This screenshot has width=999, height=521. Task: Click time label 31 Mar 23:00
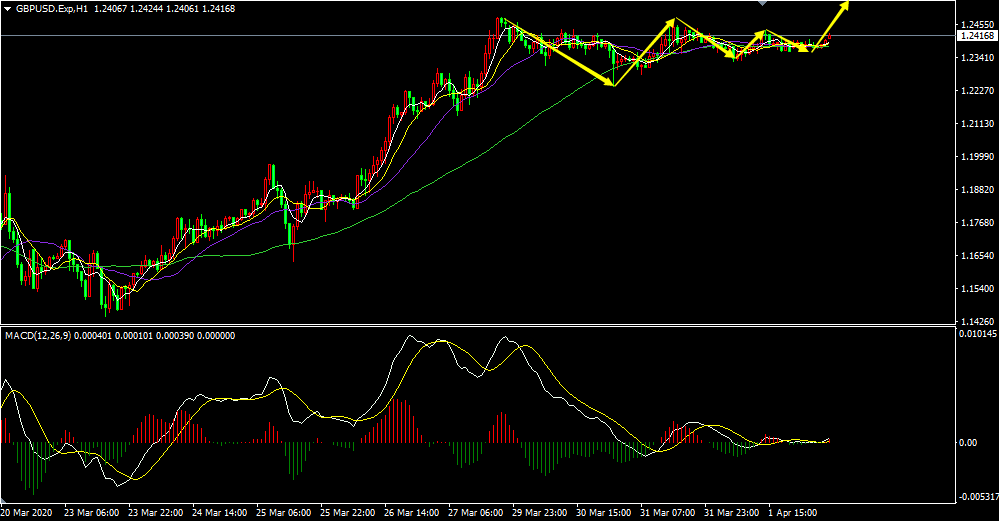[731, 513]
